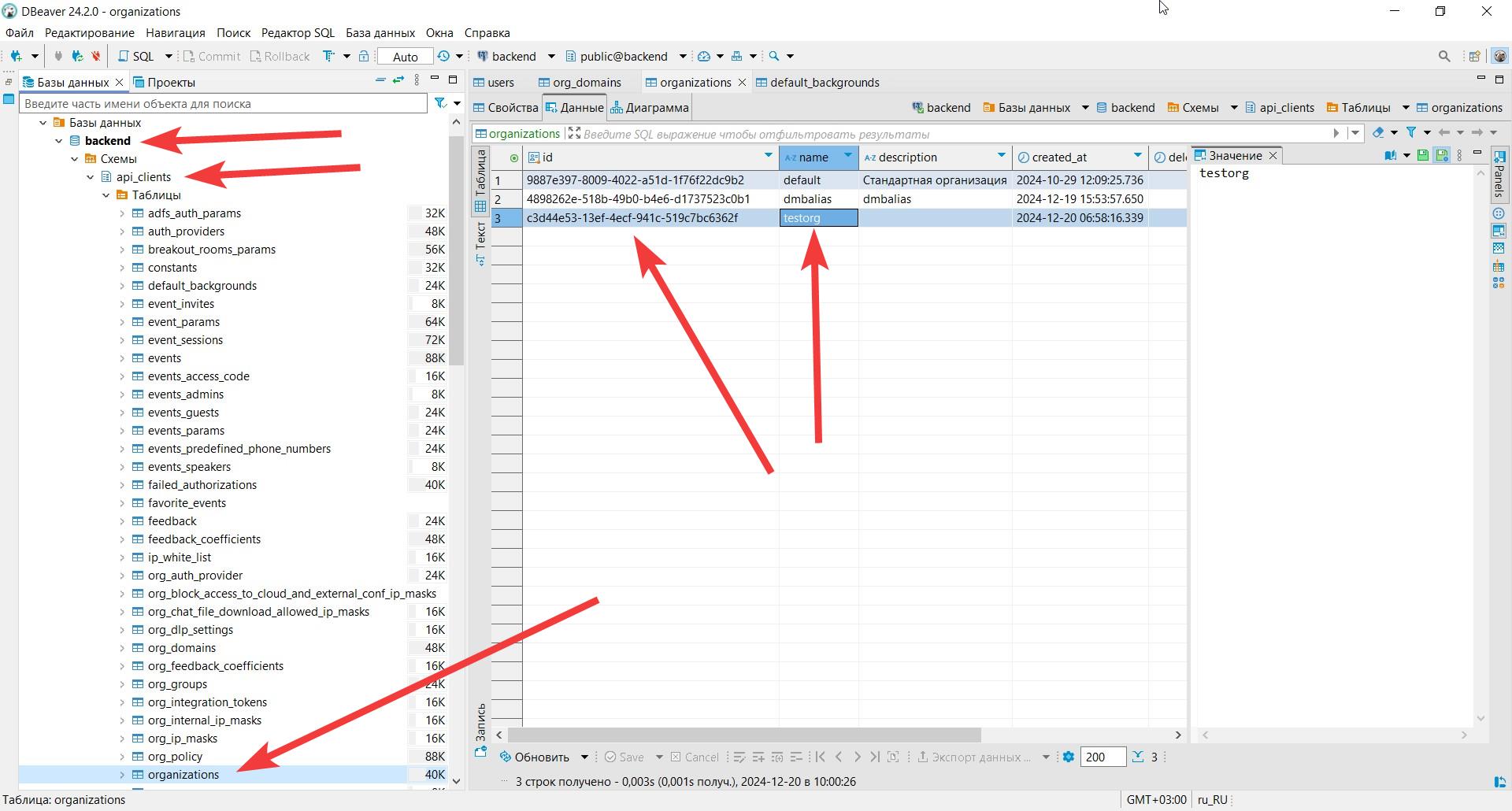This screenshot has height=811, width=1512.
Task: Click the duplicate row icon in bottom toolbar
Action: tap(776, 757)
